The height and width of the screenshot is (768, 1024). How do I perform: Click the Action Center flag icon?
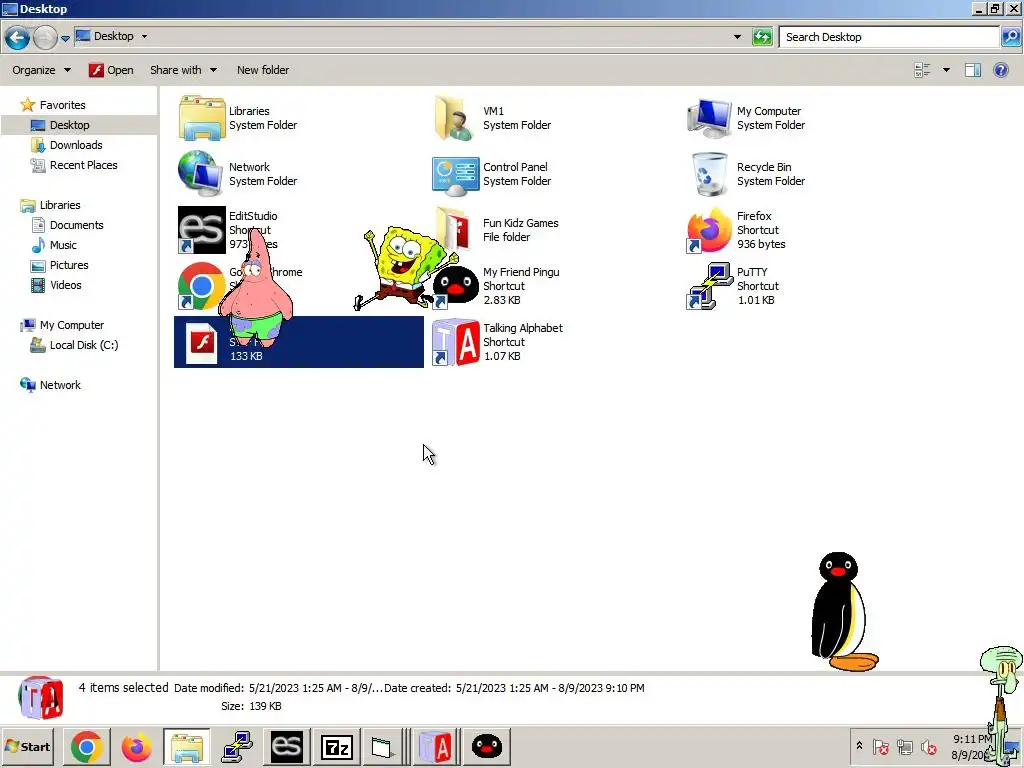(880, 746)
